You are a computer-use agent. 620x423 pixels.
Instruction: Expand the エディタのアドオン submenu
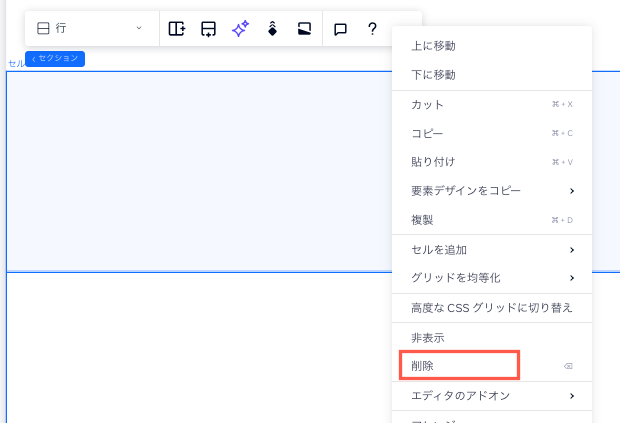[x=492, y=396]
